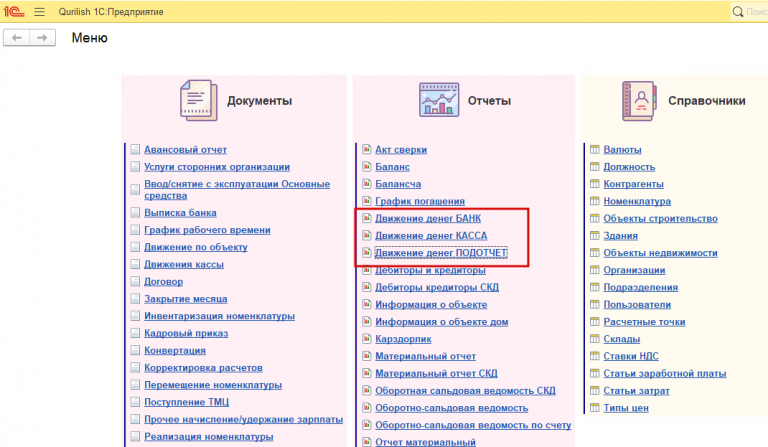This screenshot has height=447, width=768.
Task: Click the large Справочники book icon
Action: [x=639, y=101]
